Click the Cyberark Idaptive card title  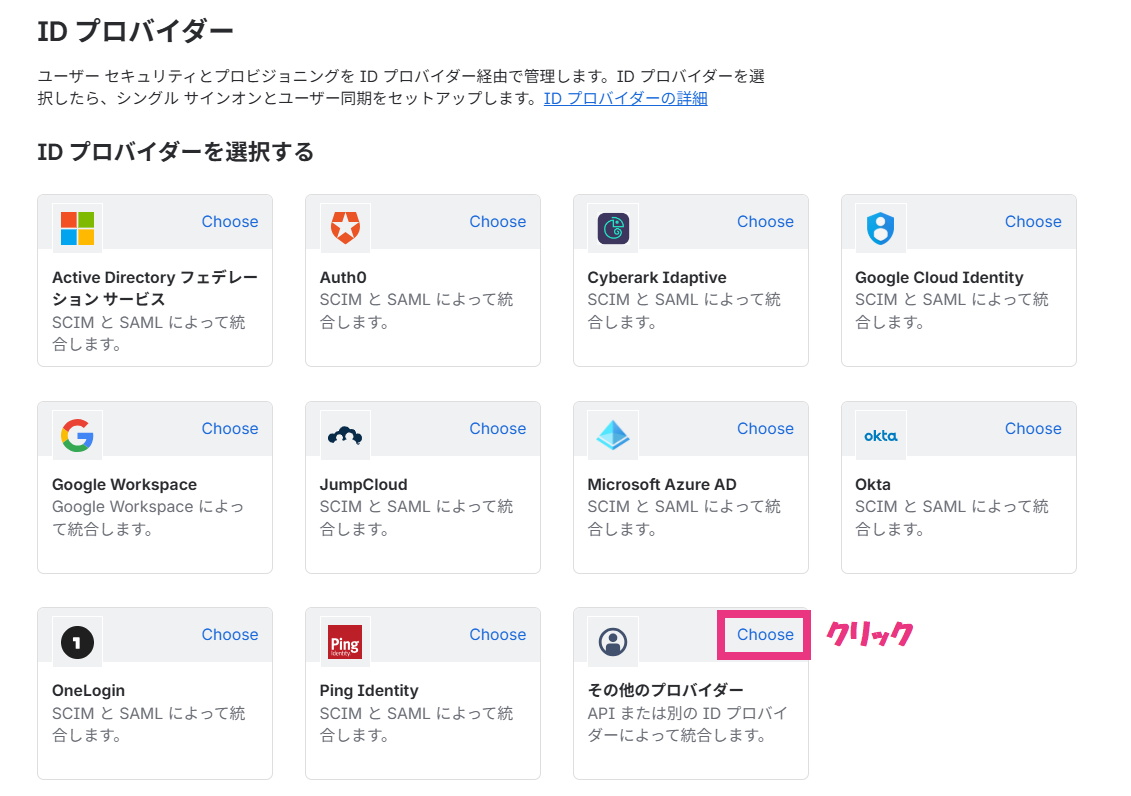tap(657, 278)
